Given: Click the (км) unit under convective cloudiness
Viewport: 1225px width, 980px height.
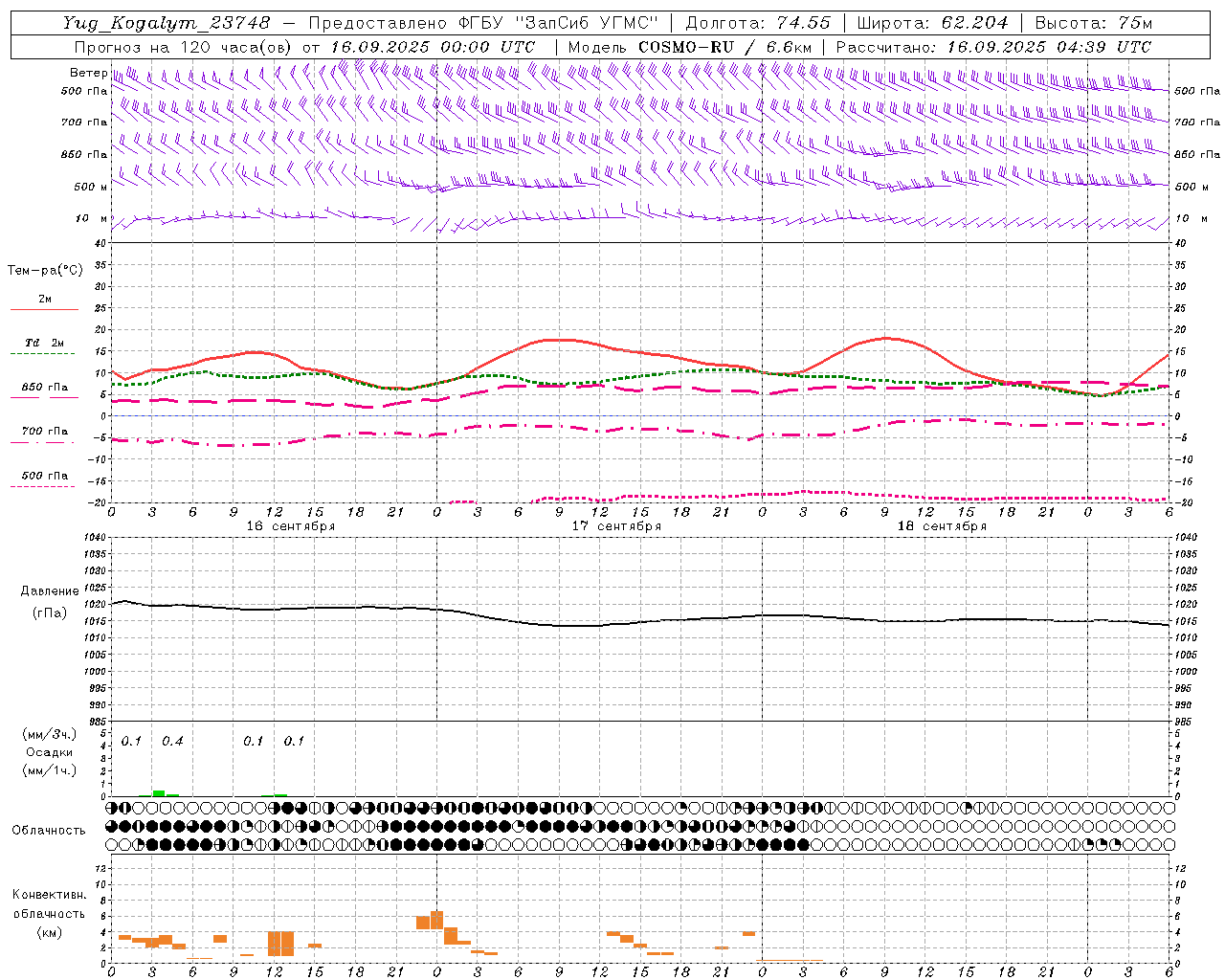Looking at the screenshot, I should (x=49, y=932).
